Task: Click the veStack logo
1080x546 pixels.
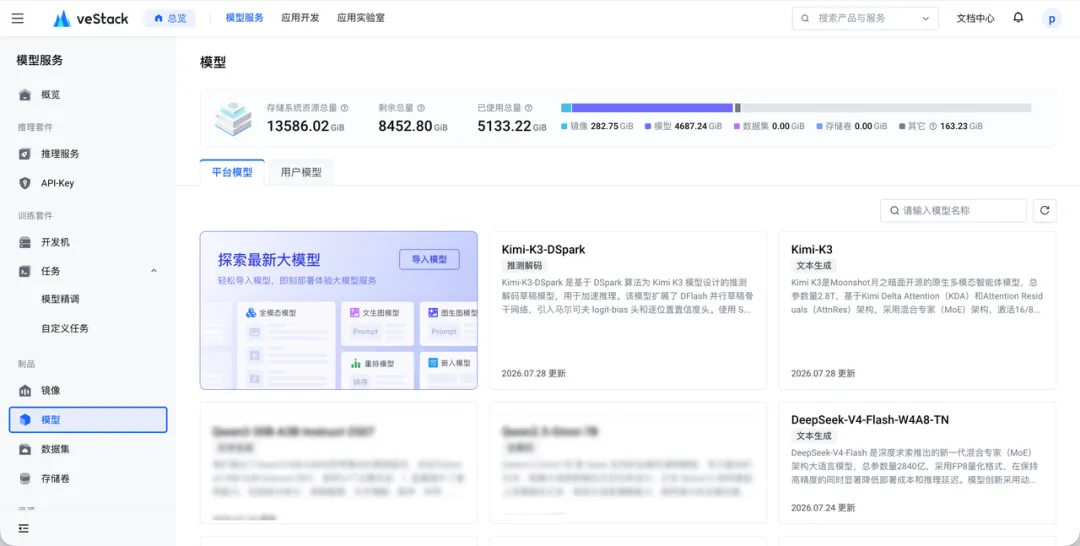Action: pyautogui.click(x=91, y=19)
